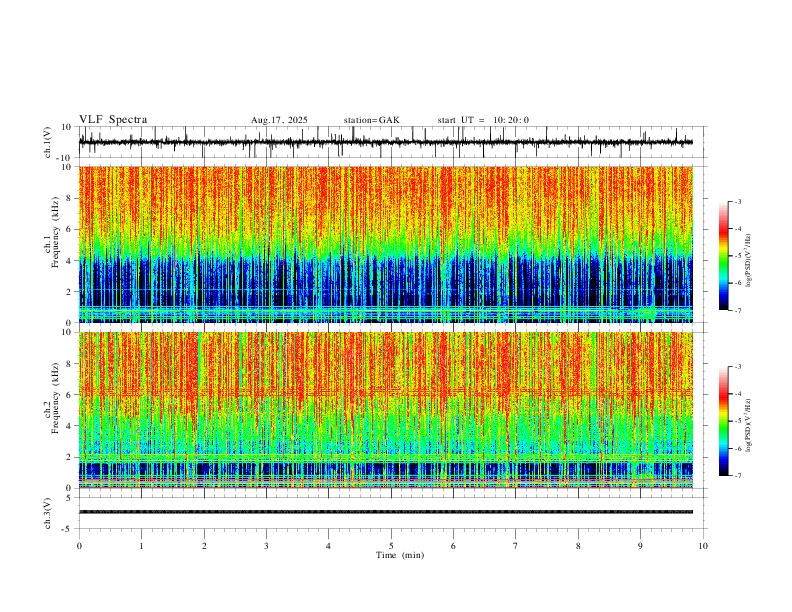Click the ch.1 colorbar log(PSD) label
The image size is (792, 612).
click(748, 261)
